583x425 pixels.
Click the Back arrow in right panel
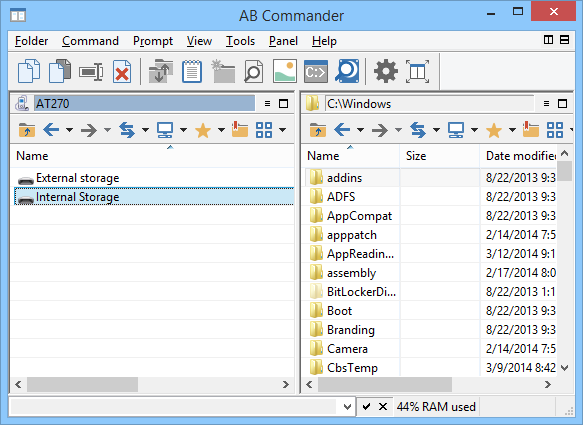click(x=342, y=130)
